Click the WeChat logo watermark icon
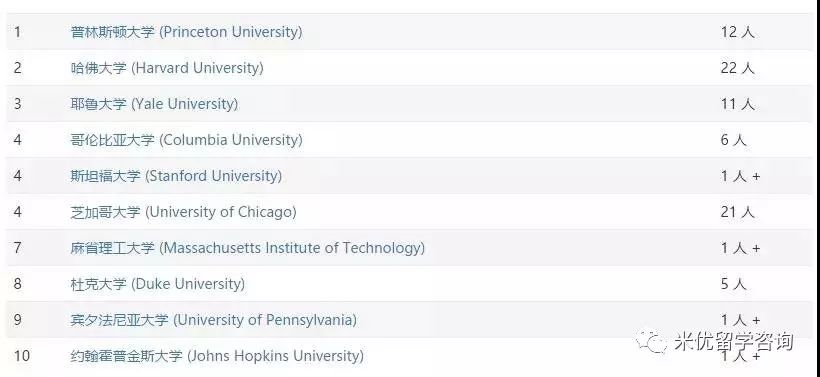 coord(651,341)
